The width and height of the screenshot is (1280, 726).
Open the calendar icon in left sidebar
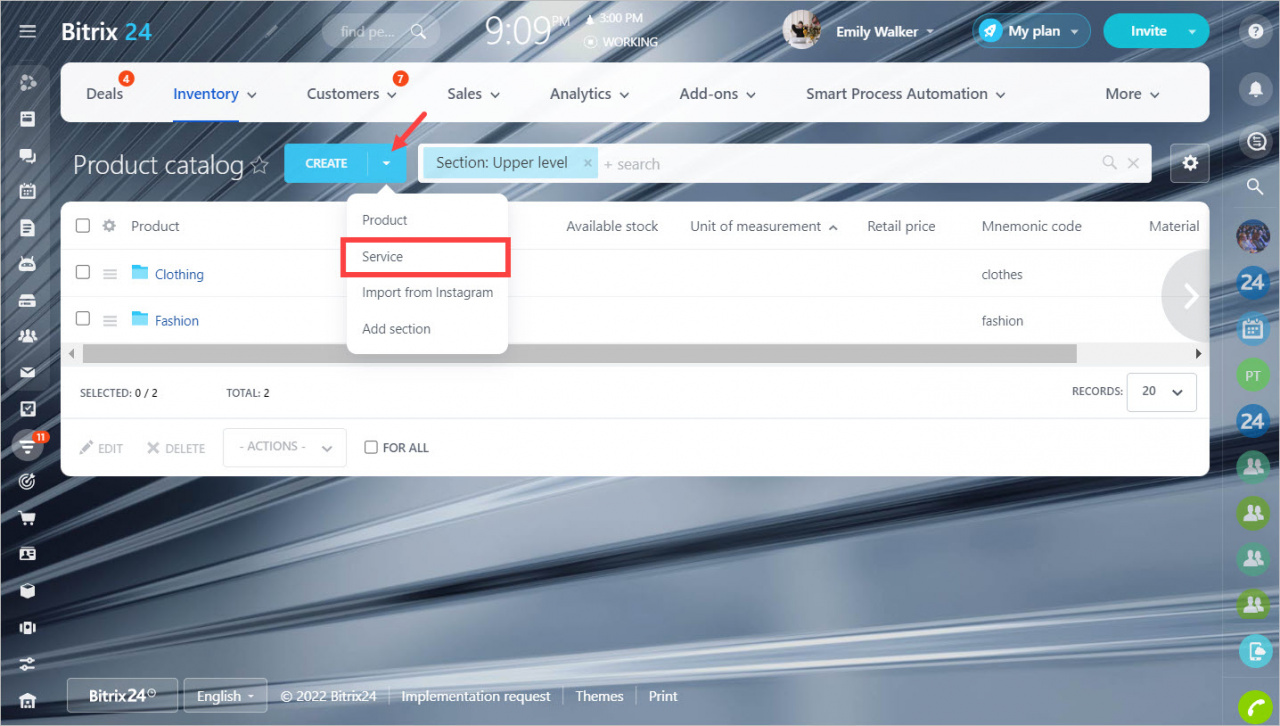27,191
